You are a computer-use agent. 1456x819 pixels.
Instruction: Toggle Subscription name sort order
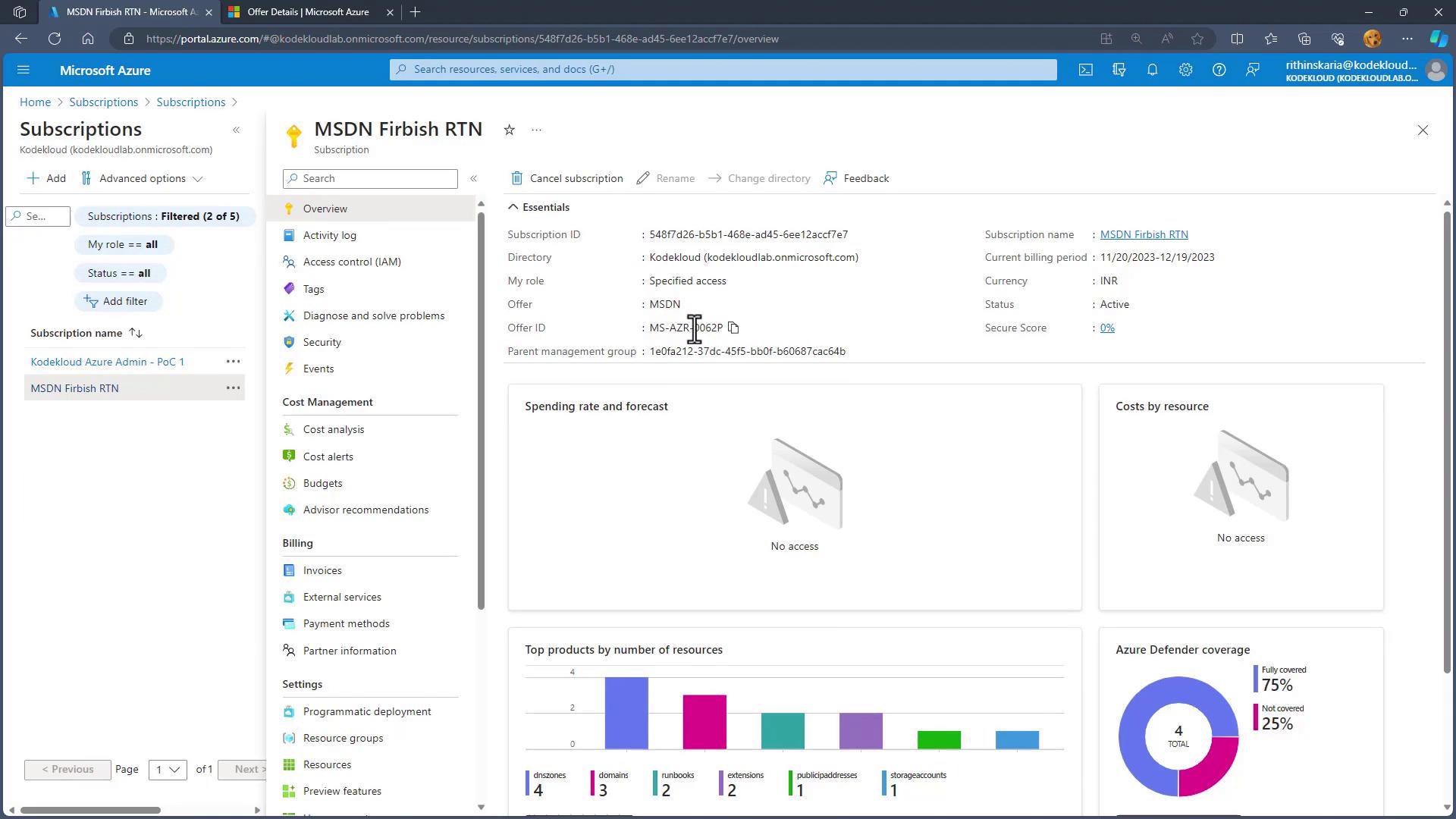pyautogui.click(x=136, y=333)
